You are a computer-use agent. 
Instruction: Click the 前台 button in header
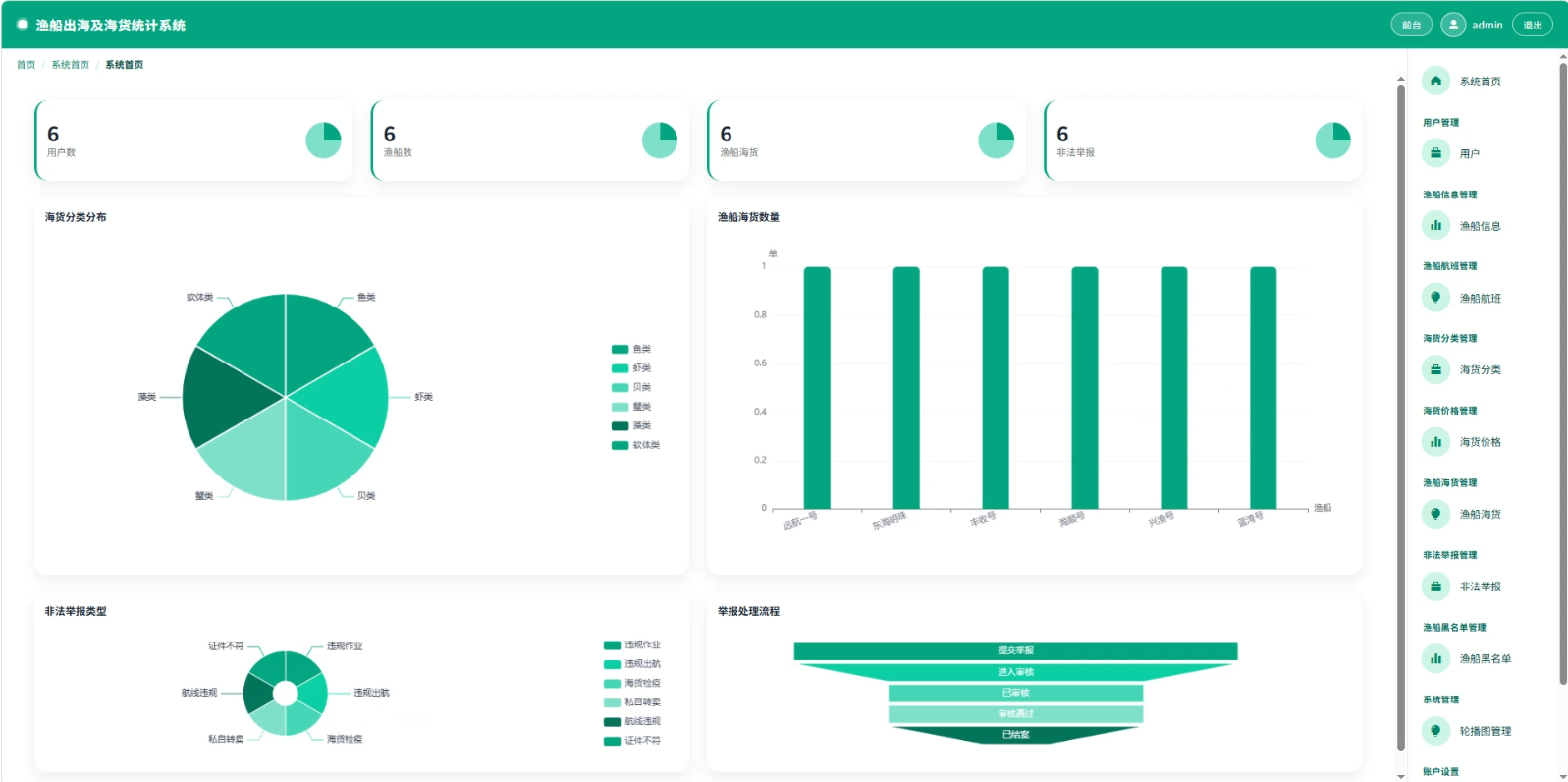[1412, 25]
